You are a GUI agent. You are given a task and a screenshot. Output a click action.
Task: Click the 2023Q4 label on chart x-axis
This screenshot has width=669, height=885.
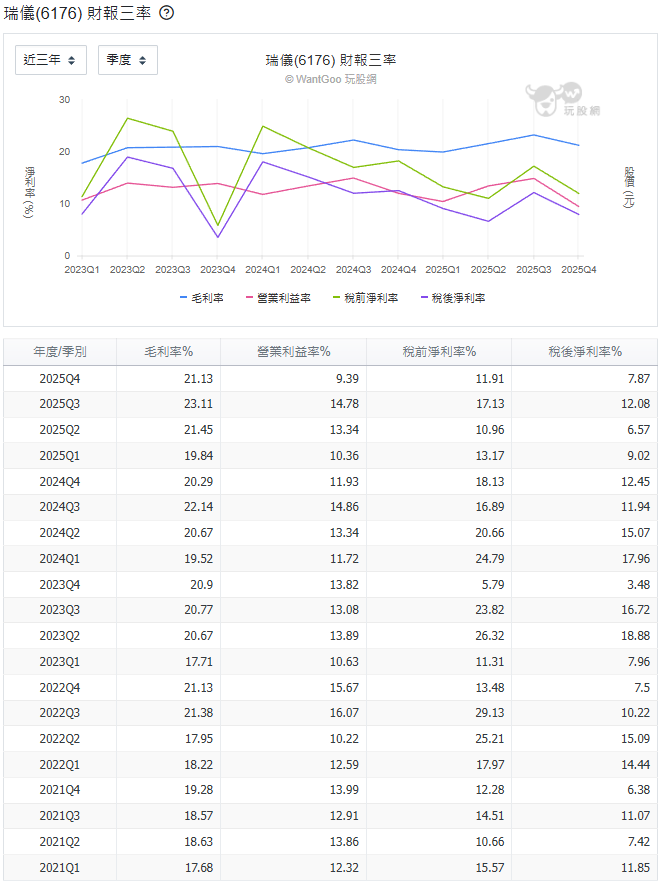tap(217, 270)
